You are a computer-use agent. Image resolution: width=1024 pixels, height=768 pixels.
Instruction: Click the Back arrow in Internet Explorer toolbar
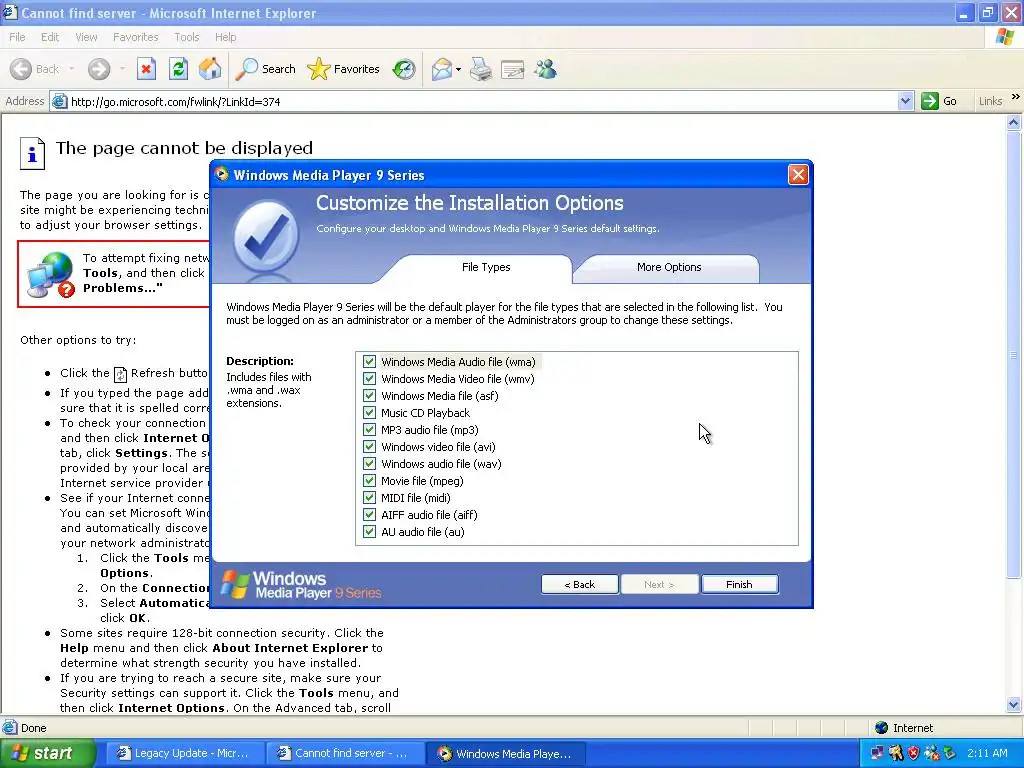click(21, 69)
